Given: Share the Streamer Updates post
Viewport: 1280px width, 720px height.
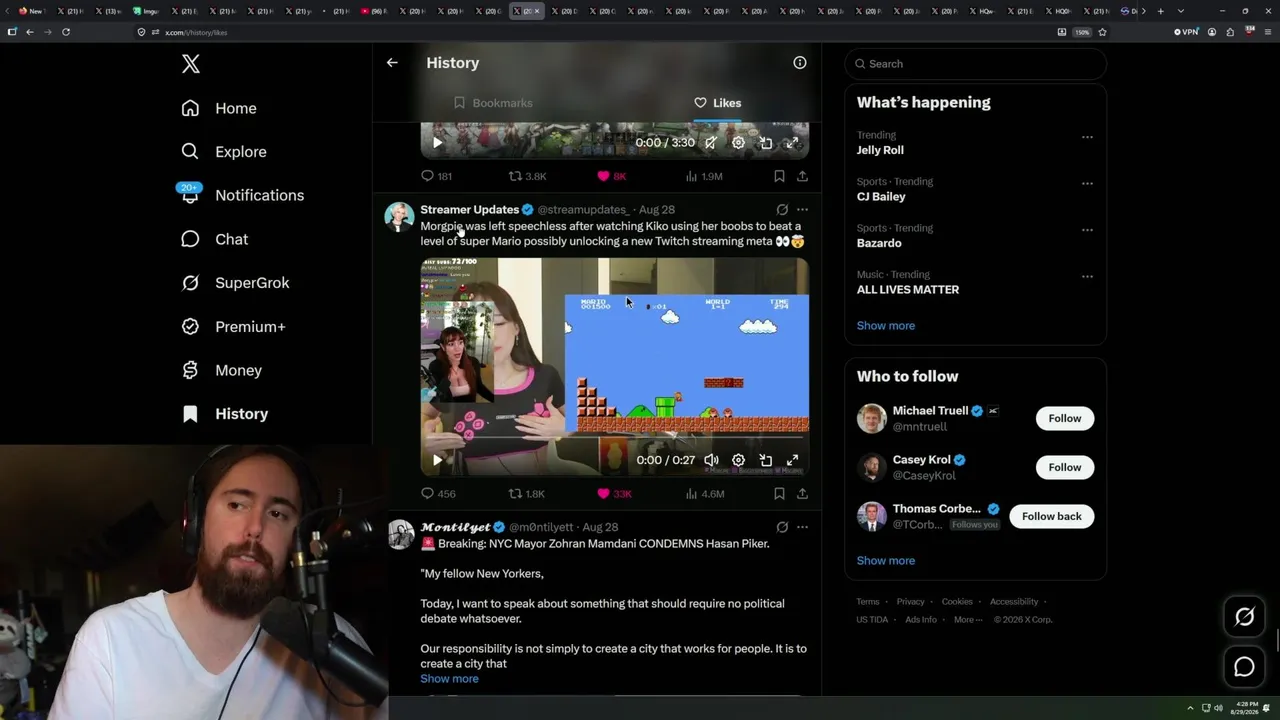Looking at the screenshot, I should point(802,494).
